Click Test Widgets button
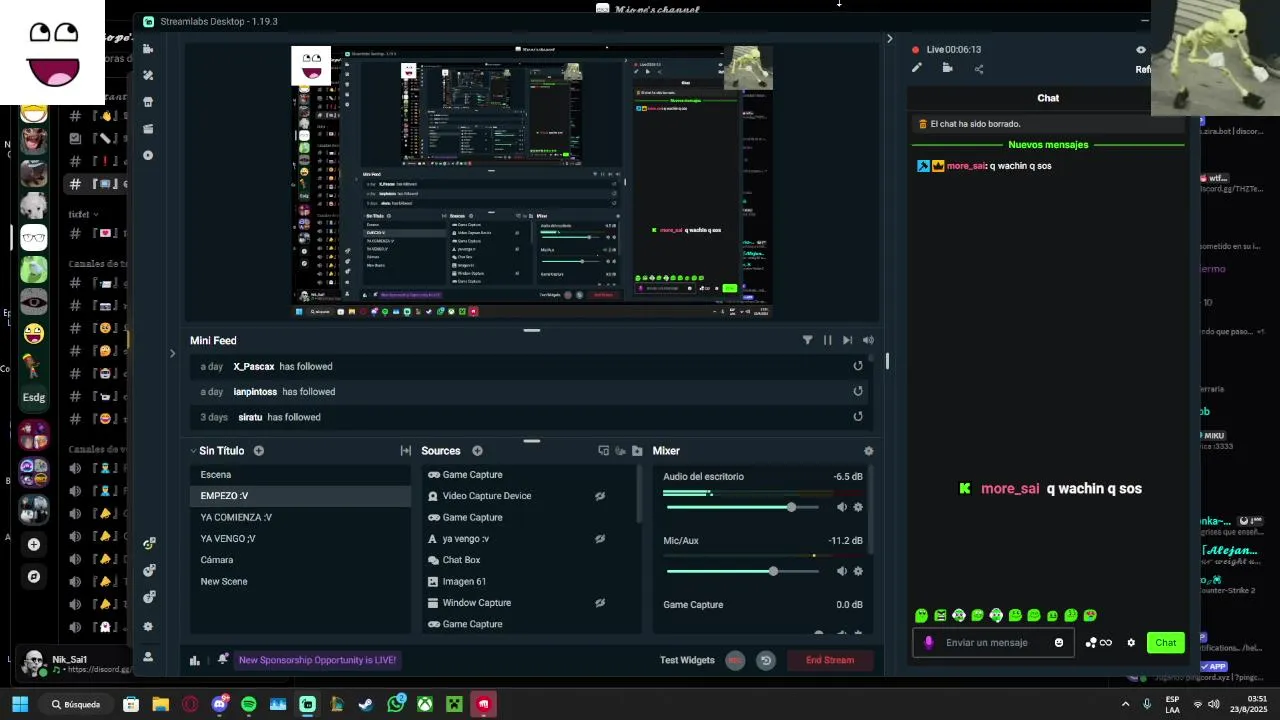This screenshot has width=1280, height=720. tap(687, 660)
